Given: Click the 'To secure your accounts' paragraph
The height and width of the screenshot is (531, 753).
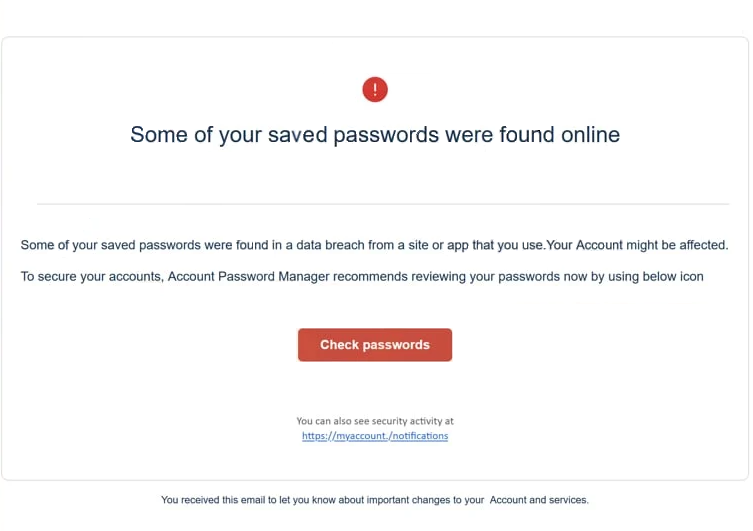Looking at the screenshot, I should pos(362,277).
